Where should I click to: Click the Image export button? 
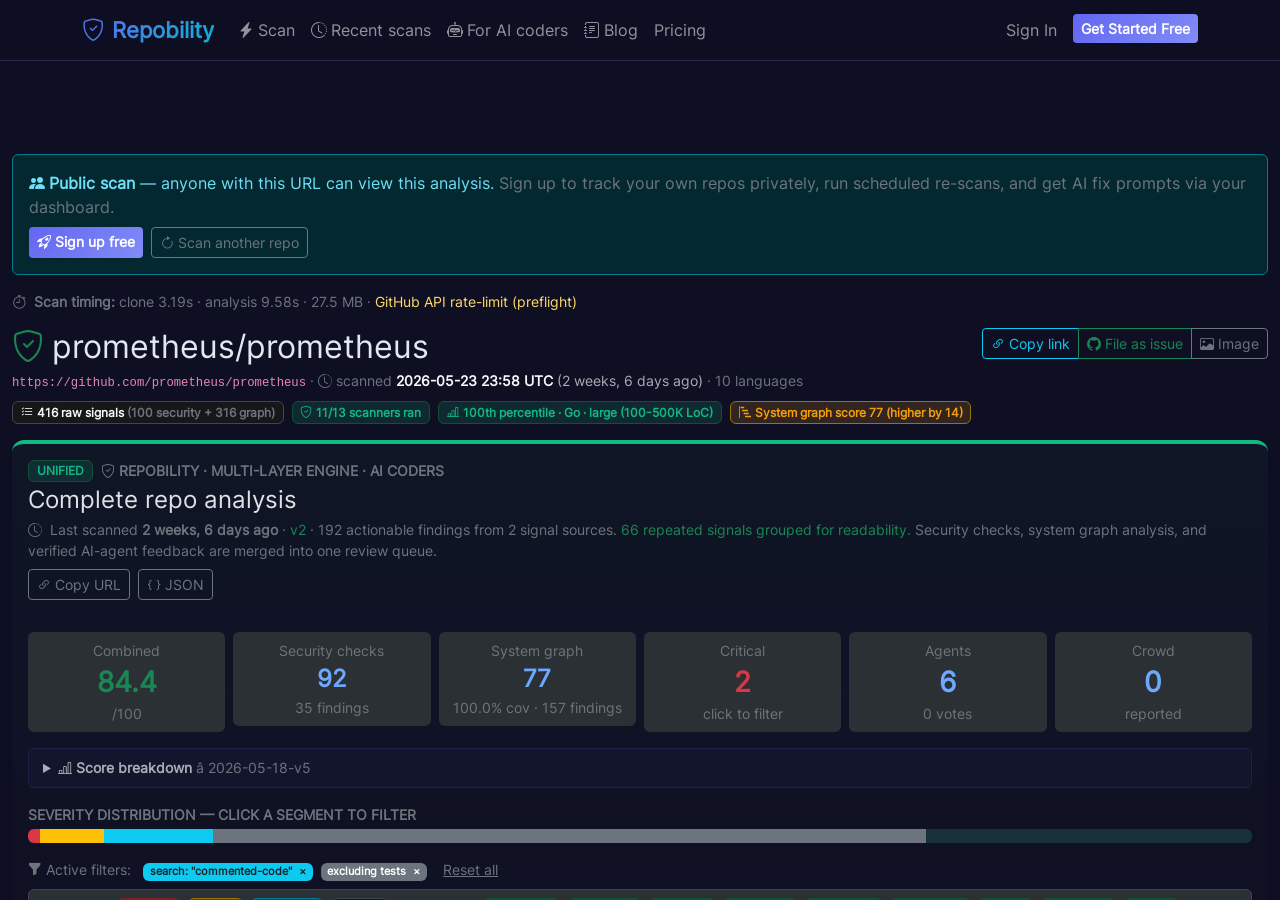[1229, 343]
